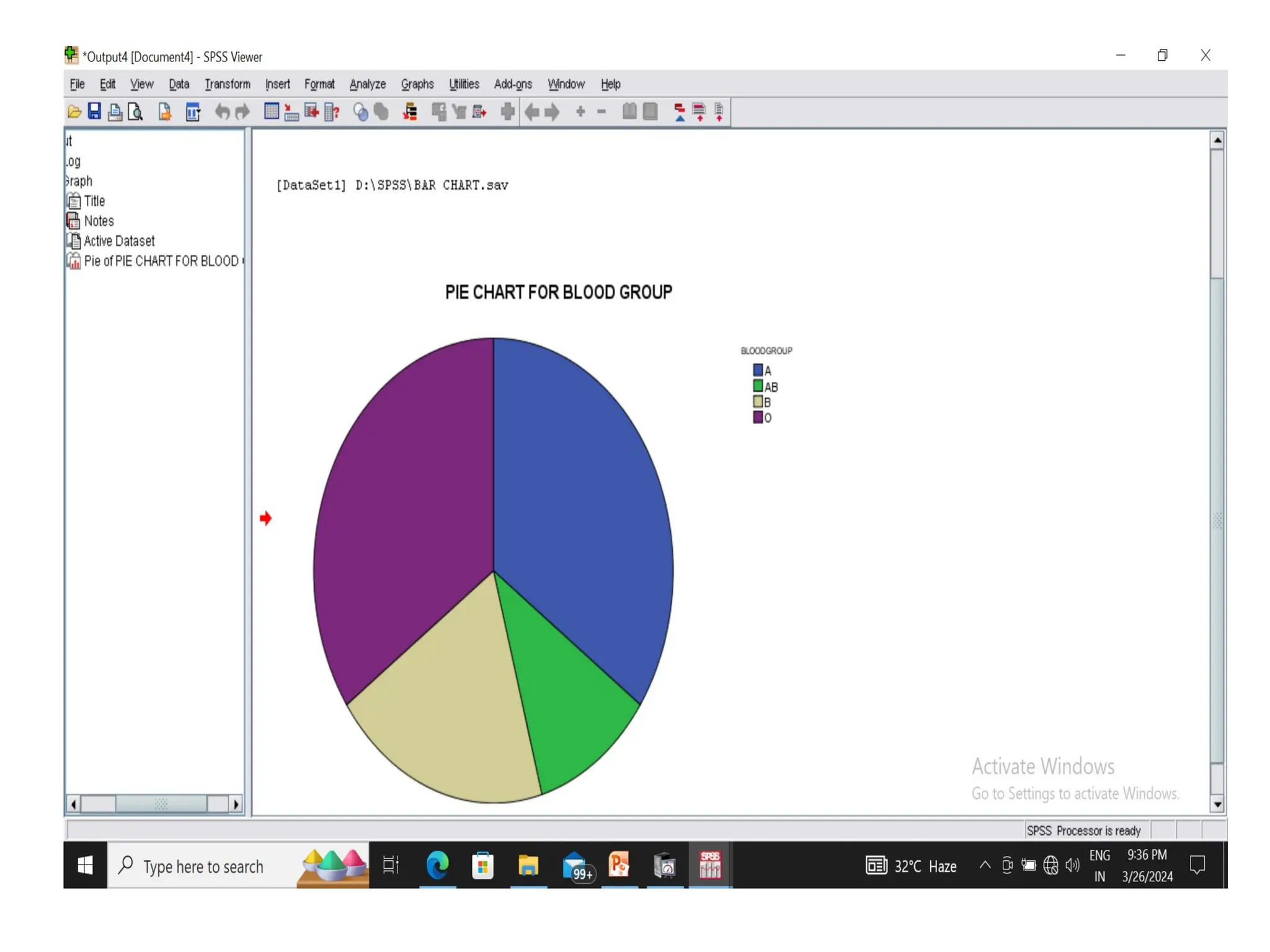Click the Export output icon
This screenshot has width=1270, height=952.
pyautogui.click(x=164, y=112)
